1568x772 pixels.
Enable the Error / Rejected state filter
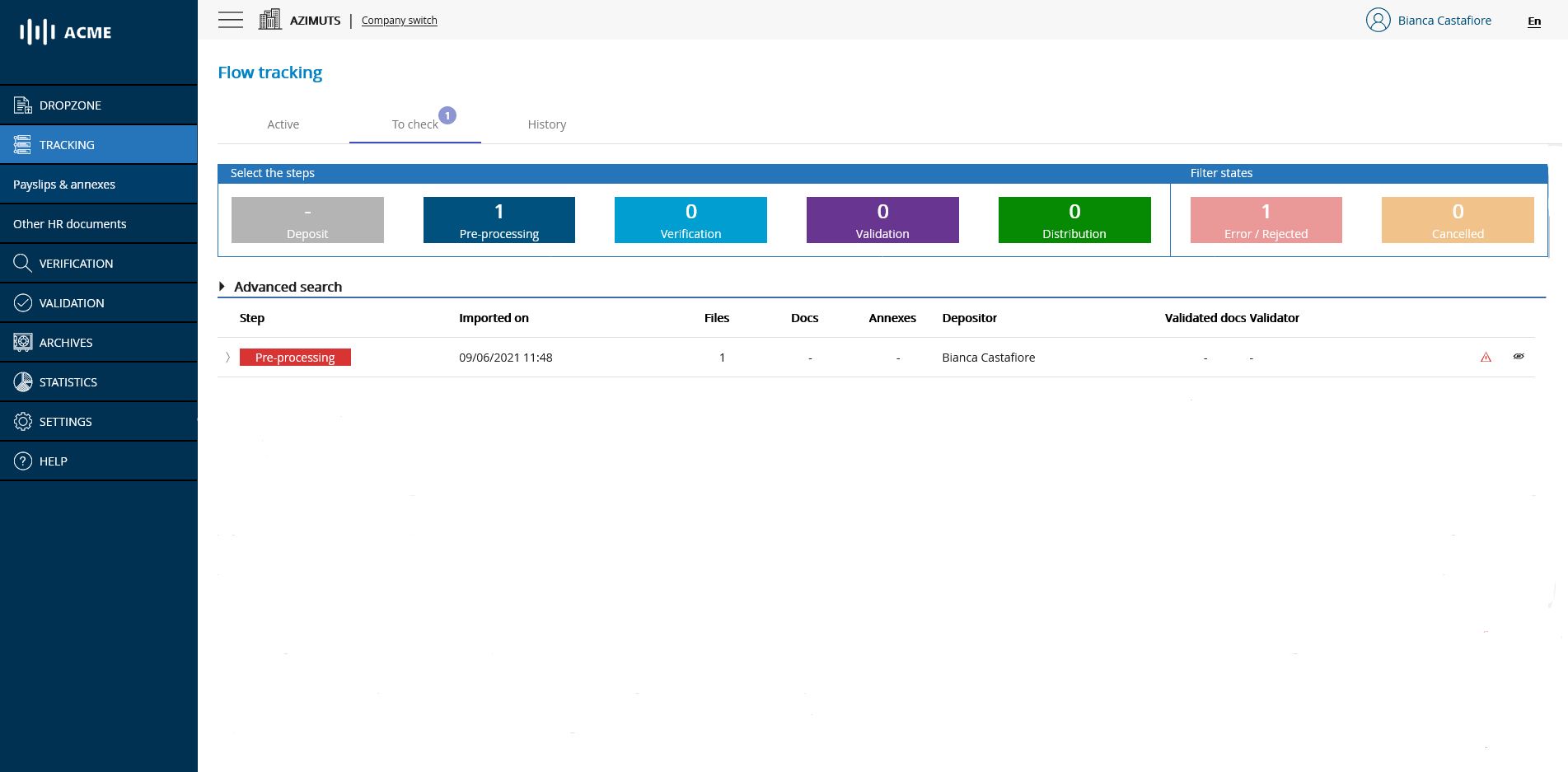pos(1266,220)
